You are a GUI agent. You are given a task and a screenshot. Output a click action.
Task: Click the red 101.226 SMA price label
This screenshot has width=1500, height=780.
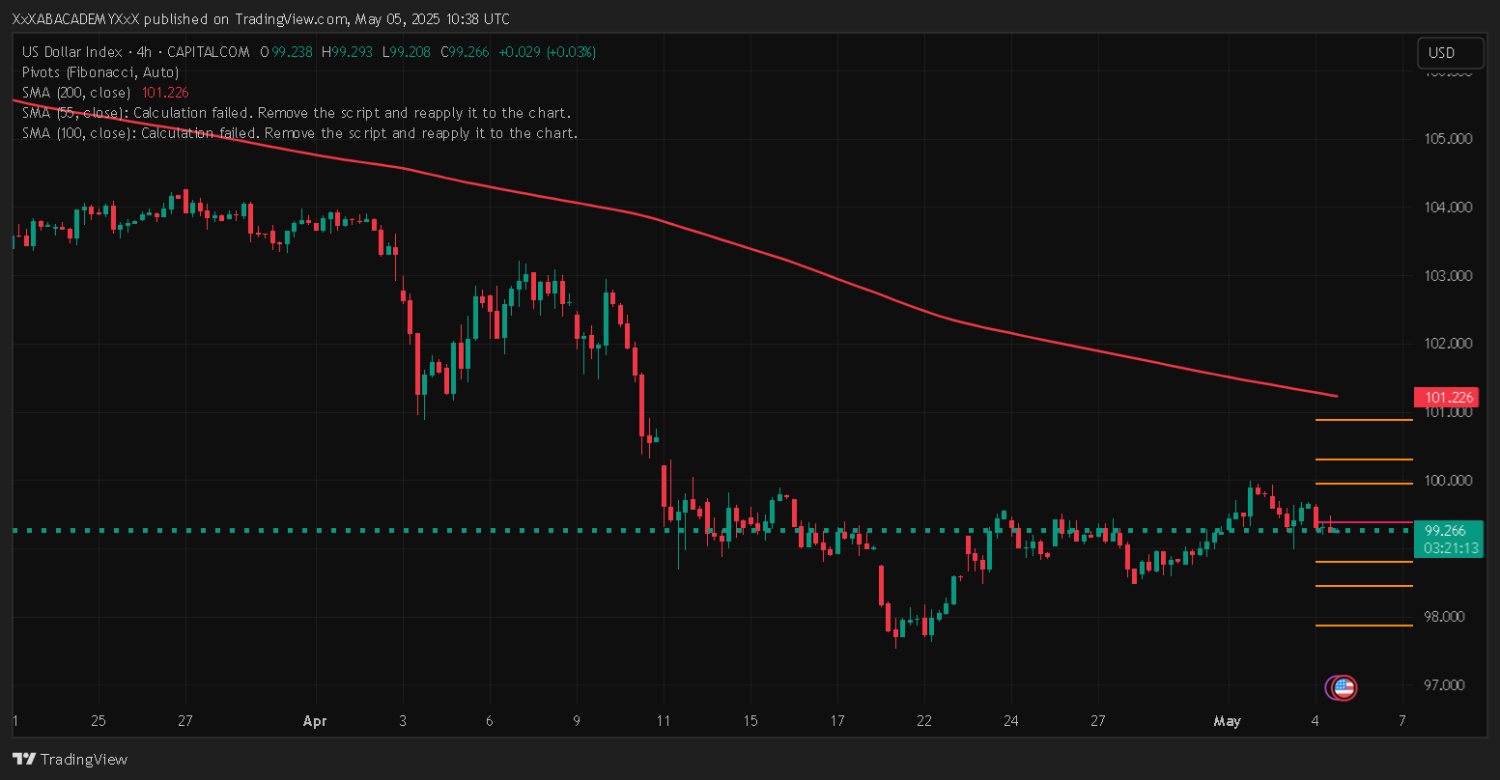point(1445,397)
